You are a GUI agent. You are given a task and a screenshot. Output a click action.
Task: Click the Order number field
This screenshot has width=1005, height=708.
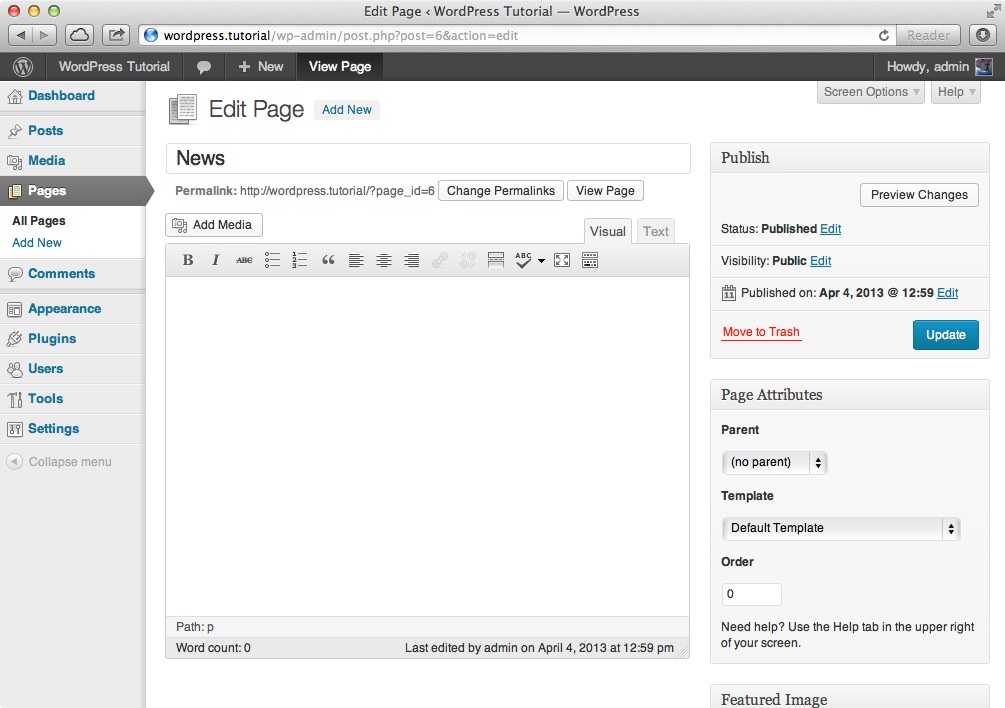tap(751, 594)
